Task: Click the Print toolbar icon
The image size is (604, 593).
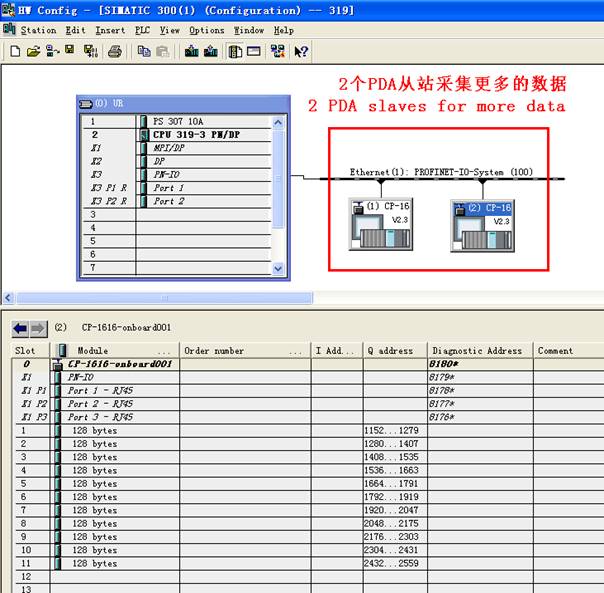Action: (115, 51)
